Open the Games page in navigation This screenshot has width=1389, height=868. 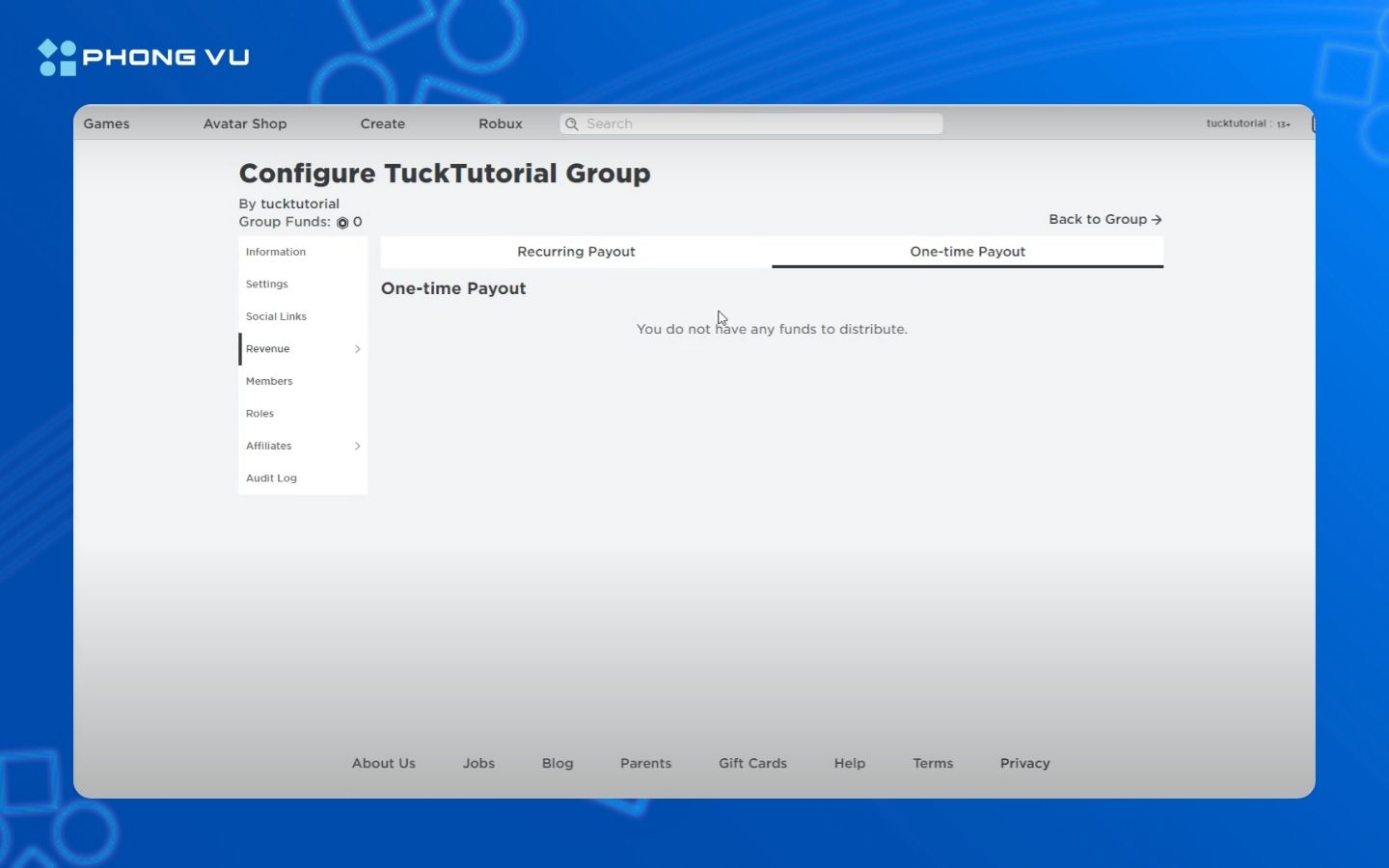coord(106,124)
